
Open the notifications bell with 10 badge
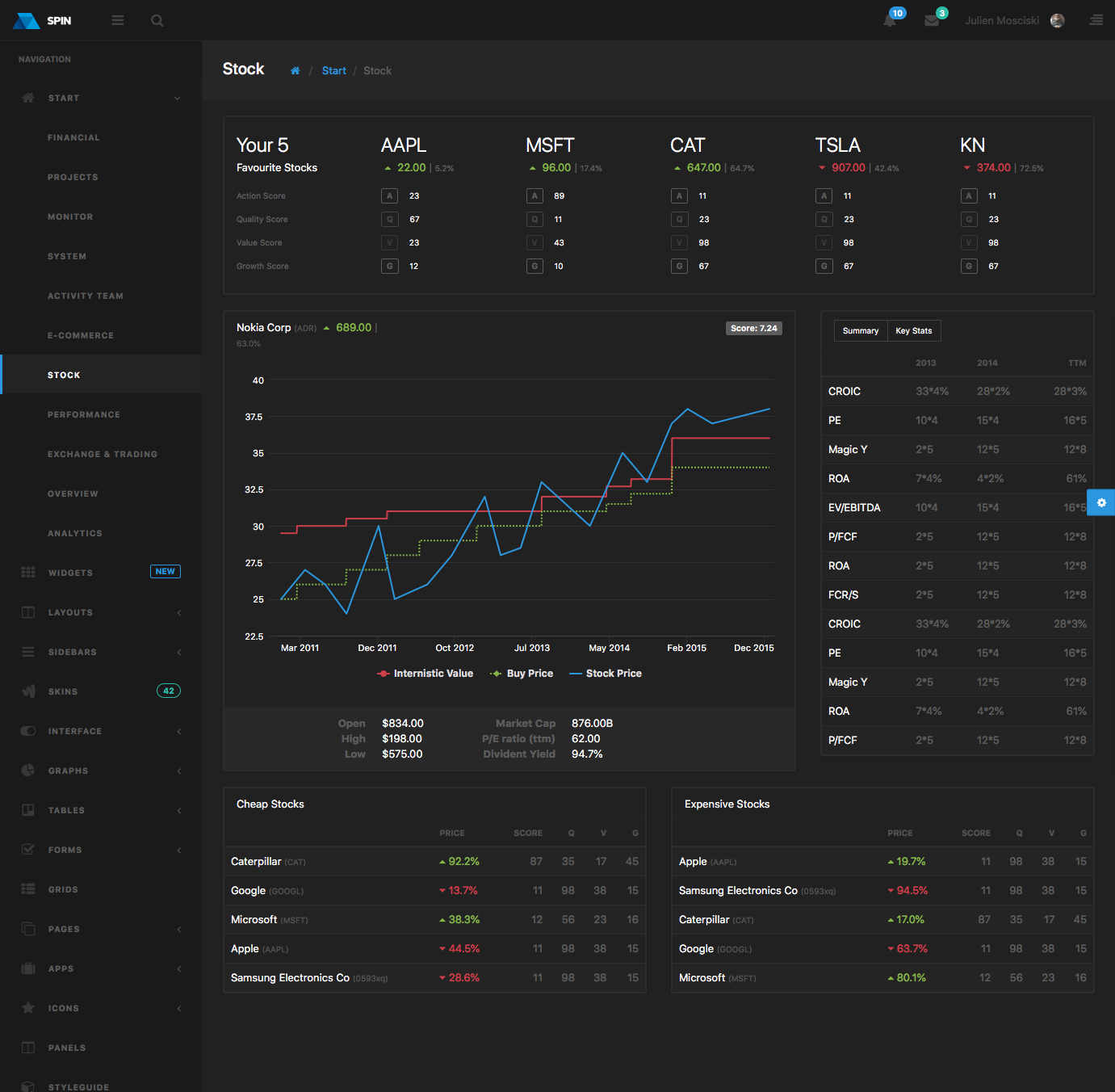[x=890, y=20]
